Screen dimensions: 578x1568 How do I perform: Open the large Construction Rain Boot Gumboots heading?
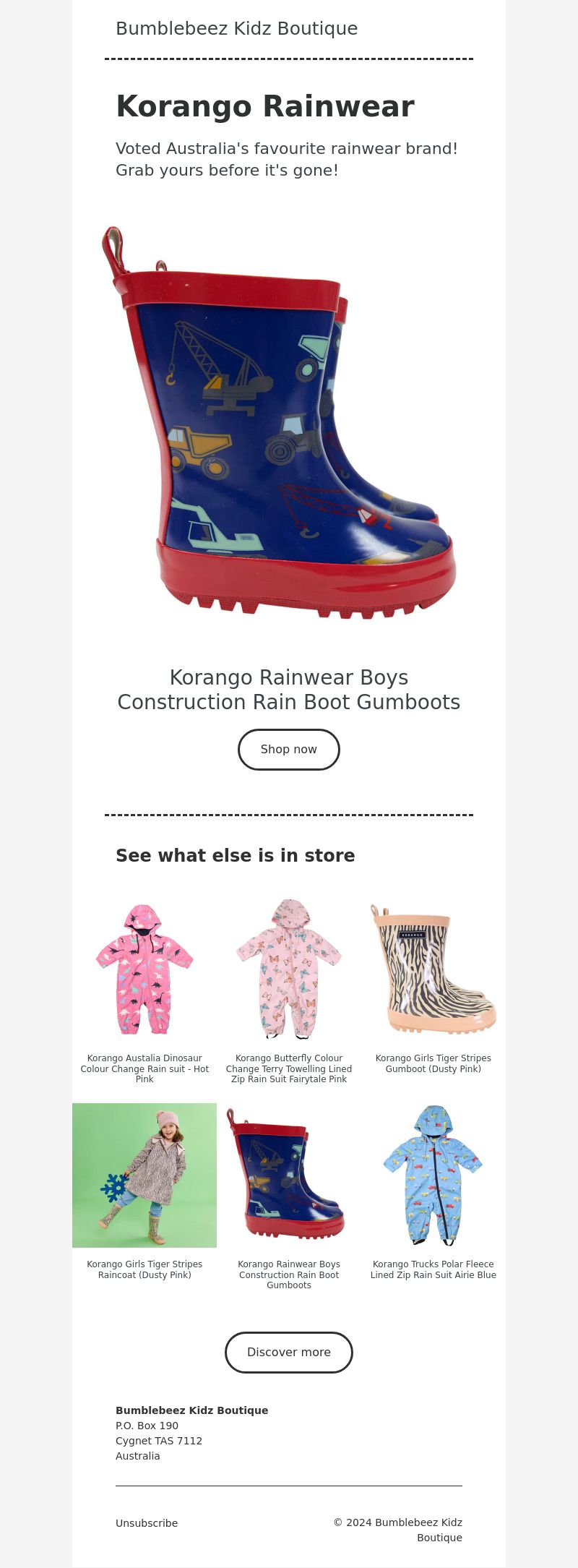[289, 690]
